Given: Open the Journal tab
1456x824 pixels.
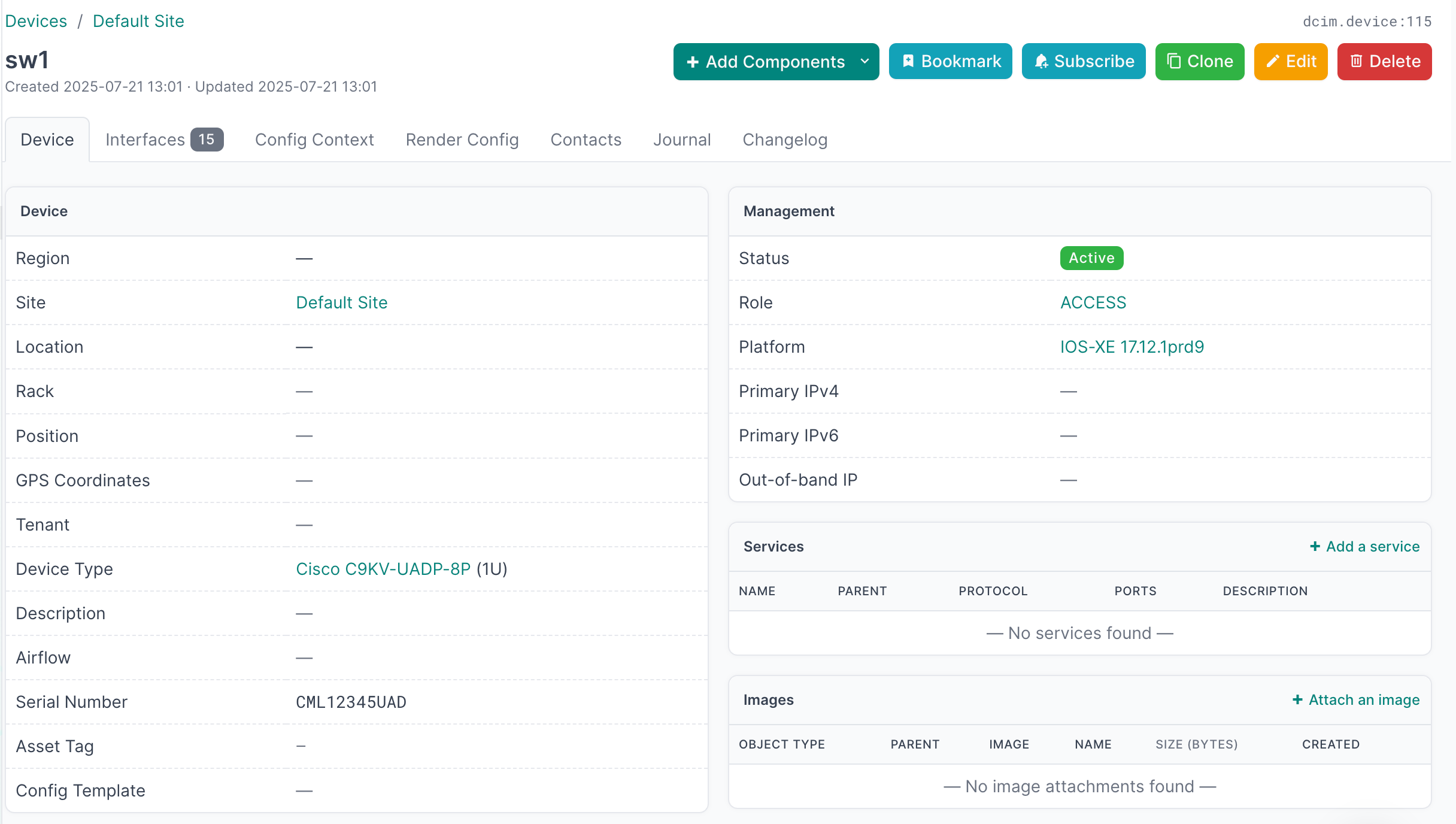Looking at the screenshot, I should pyautogui.click(x=682, y=140).
